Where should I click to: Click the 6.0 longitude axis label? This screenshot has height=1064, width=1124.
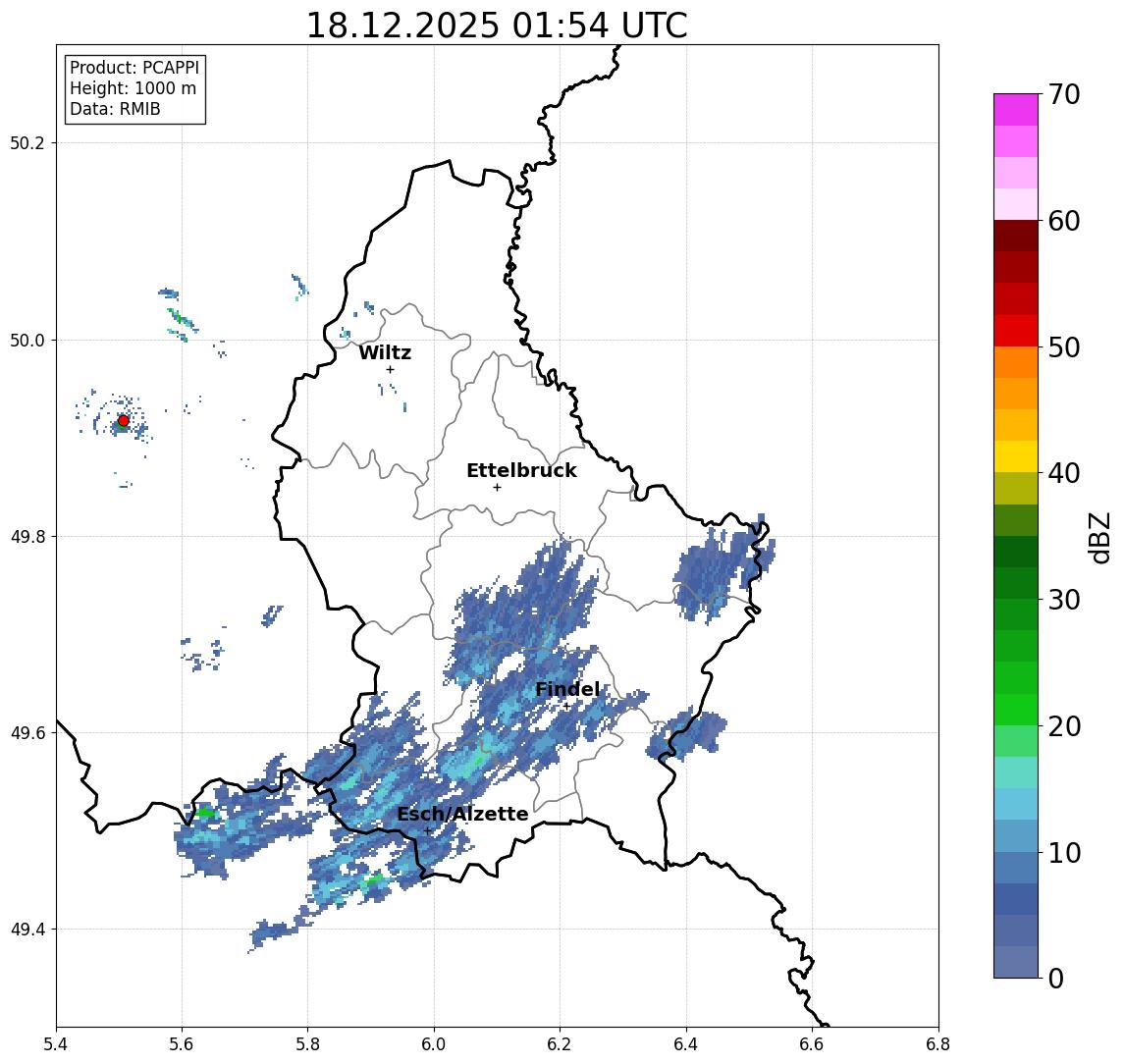pyautogui.click(x=434, y=1044)
